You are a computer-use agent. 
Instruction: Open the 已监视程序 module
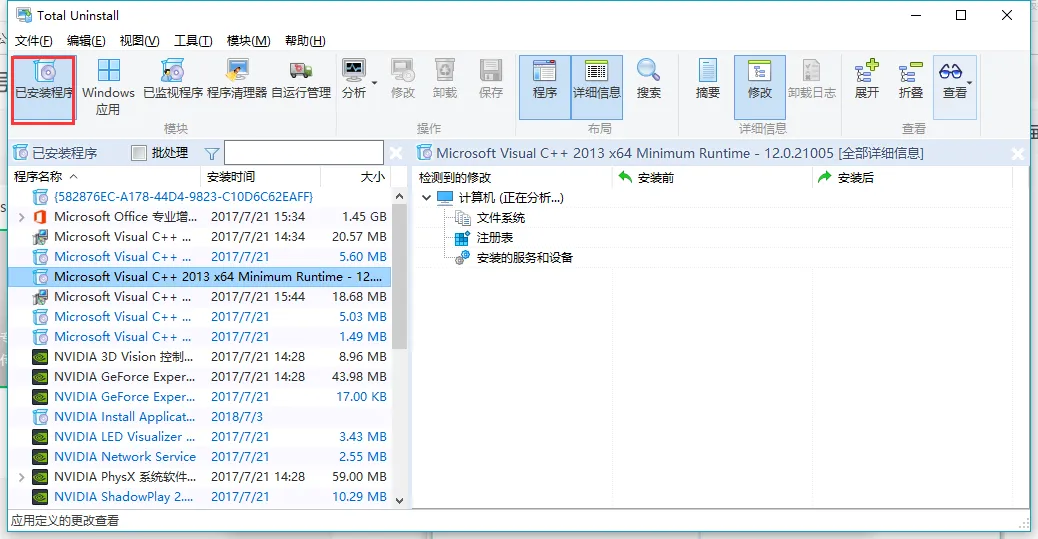(x=172, y=81)
